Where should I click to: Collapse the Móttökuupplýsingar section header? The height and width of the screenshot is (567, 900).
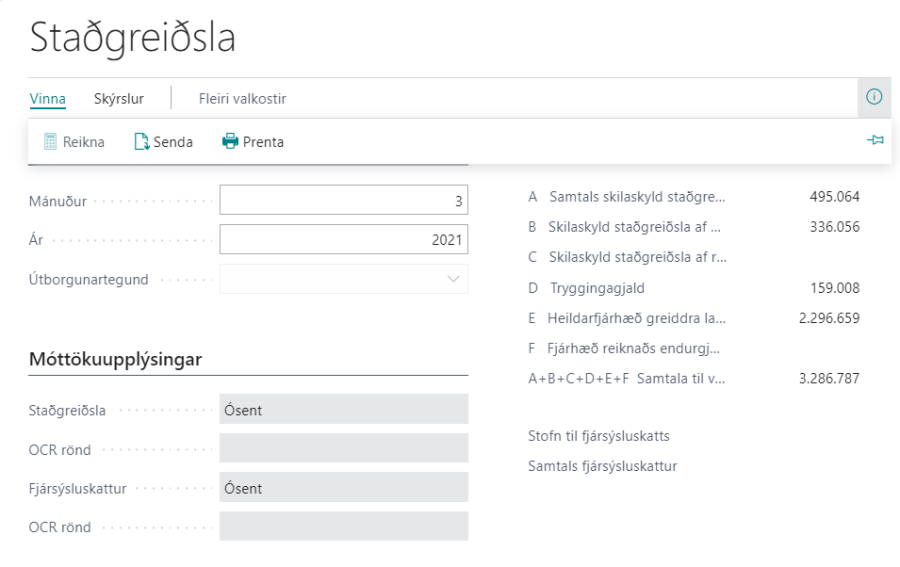click(x=116, y=360)
